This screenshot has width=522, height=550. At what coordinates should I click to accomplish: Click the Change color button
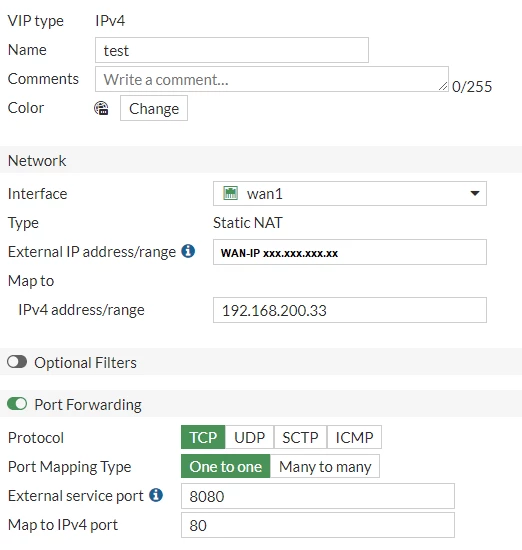point(154,108)
